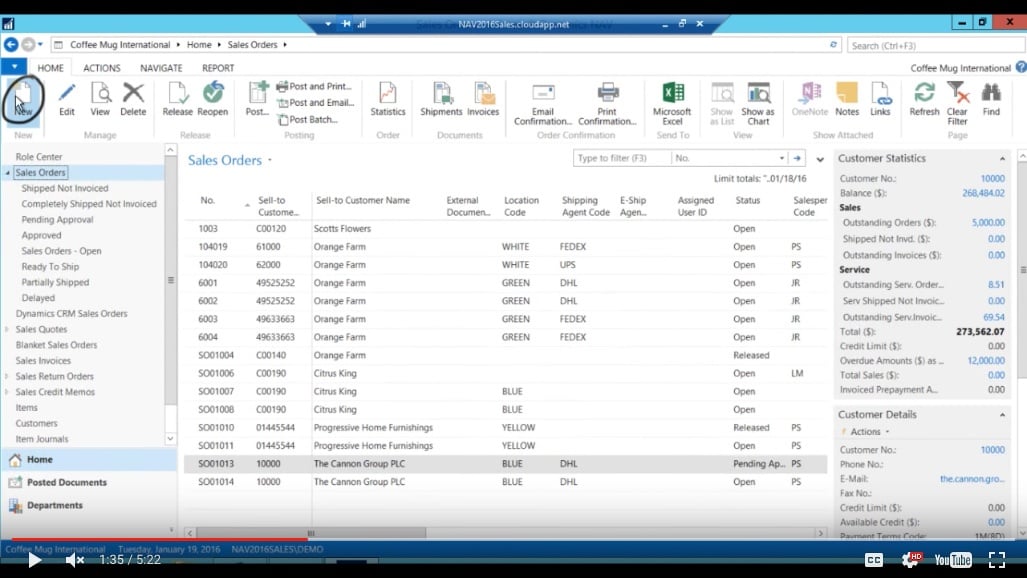1027x578 pixels.
Task: Click the Search (Ctrl+F3) box
Action: [x=936, y=45]
